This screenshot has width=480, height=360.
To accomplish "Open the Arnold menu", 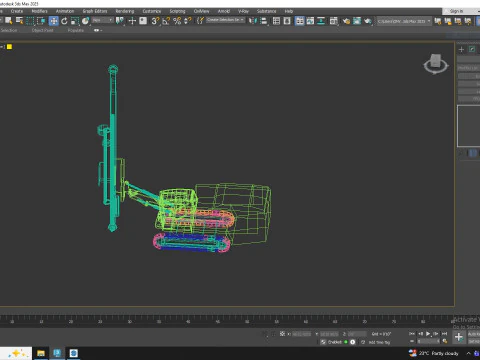I will [x=224, y=11].
